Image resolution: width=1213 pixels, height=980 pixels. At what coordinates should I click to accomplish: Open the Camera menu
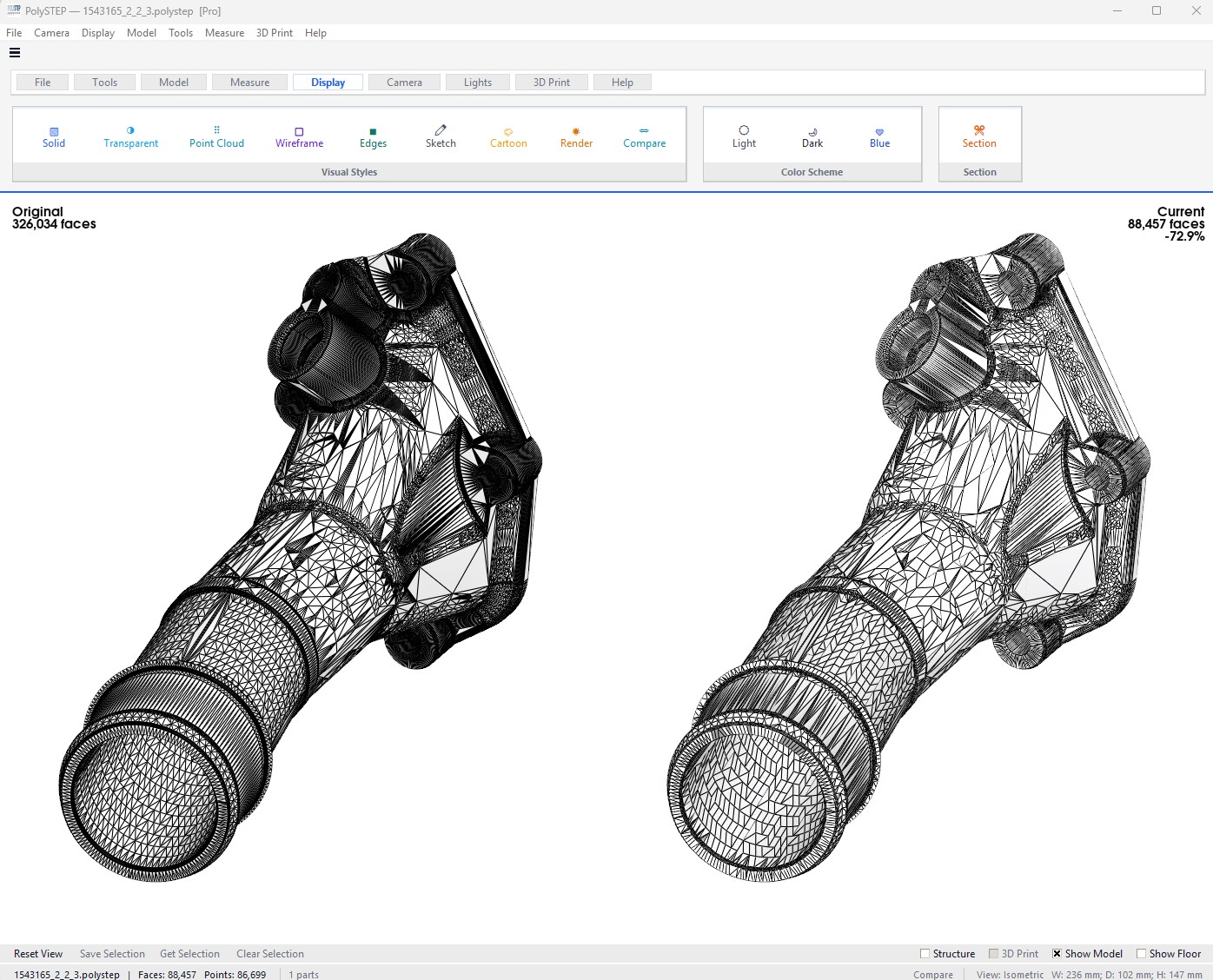pyautogui.click(x=51, y=33)
